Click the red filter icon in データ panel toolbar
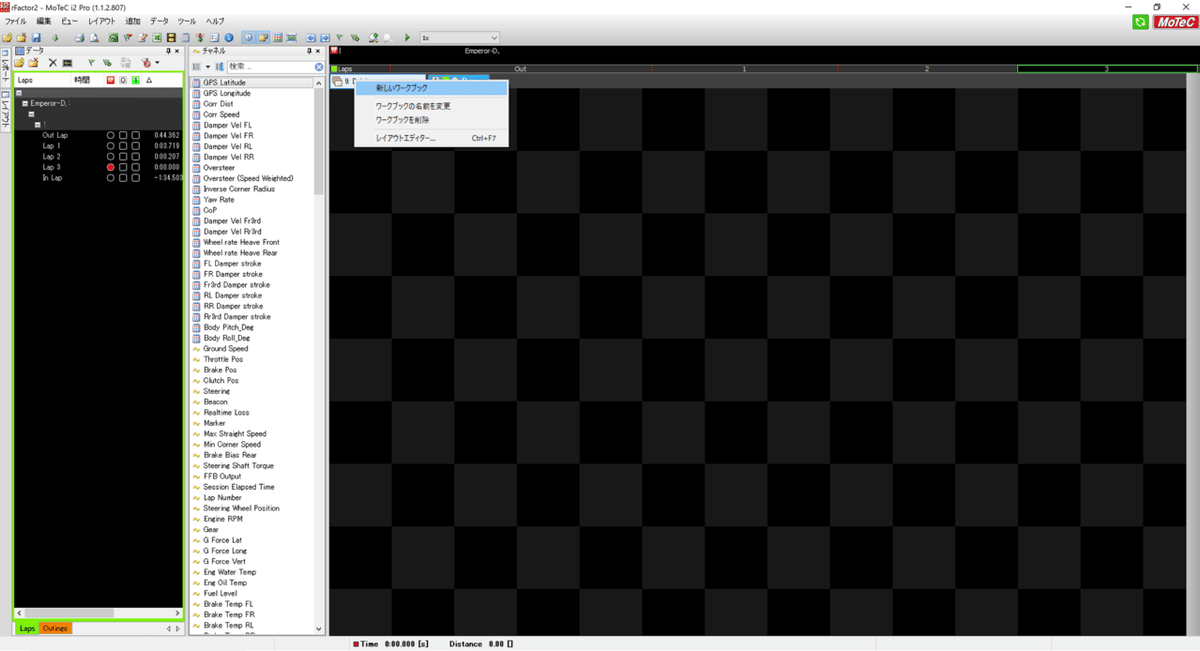The image size is (1200, 651). click(x=146, y=62)
